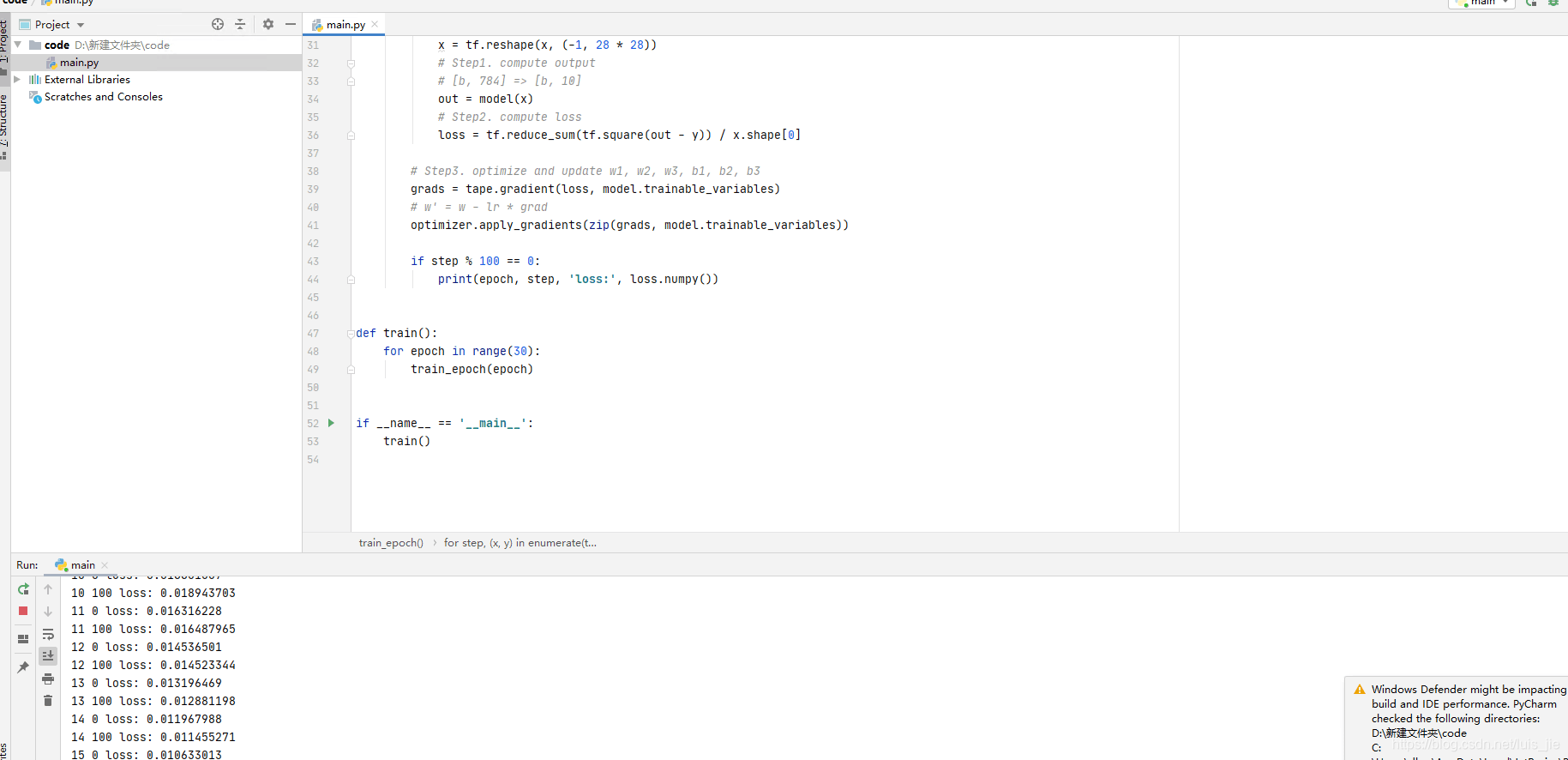1568x760 pixels.
Task: Toggle fold marker at line 36
Action: click(351, 136)
